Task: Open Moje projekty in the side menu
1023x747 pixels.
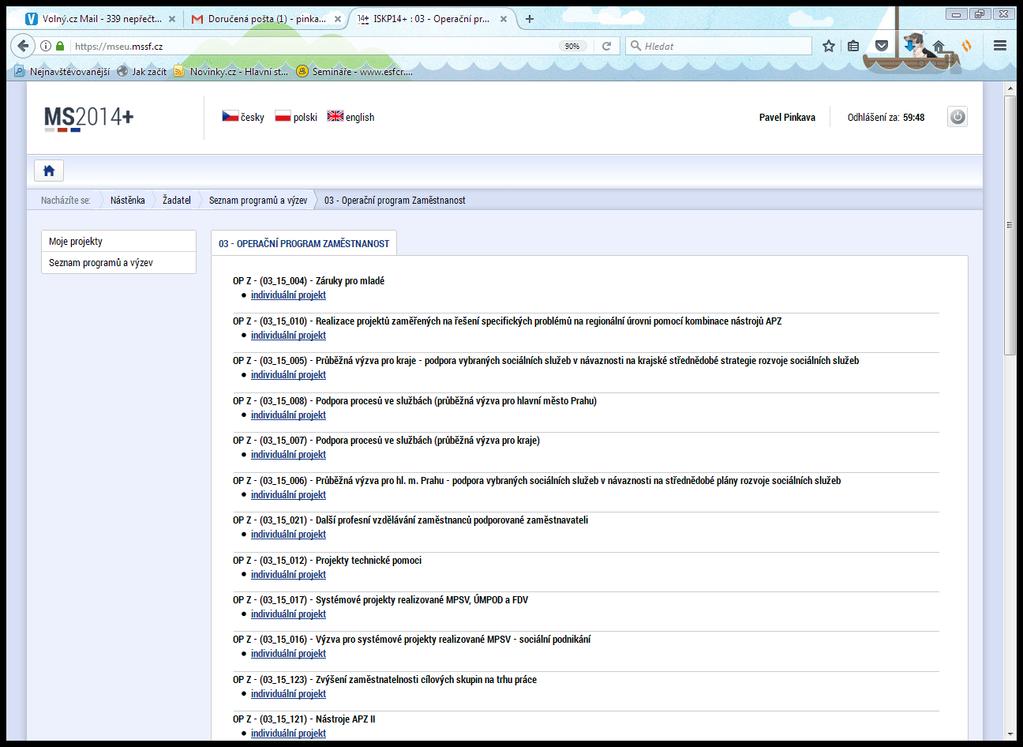Action: click(x=119, y=241)
